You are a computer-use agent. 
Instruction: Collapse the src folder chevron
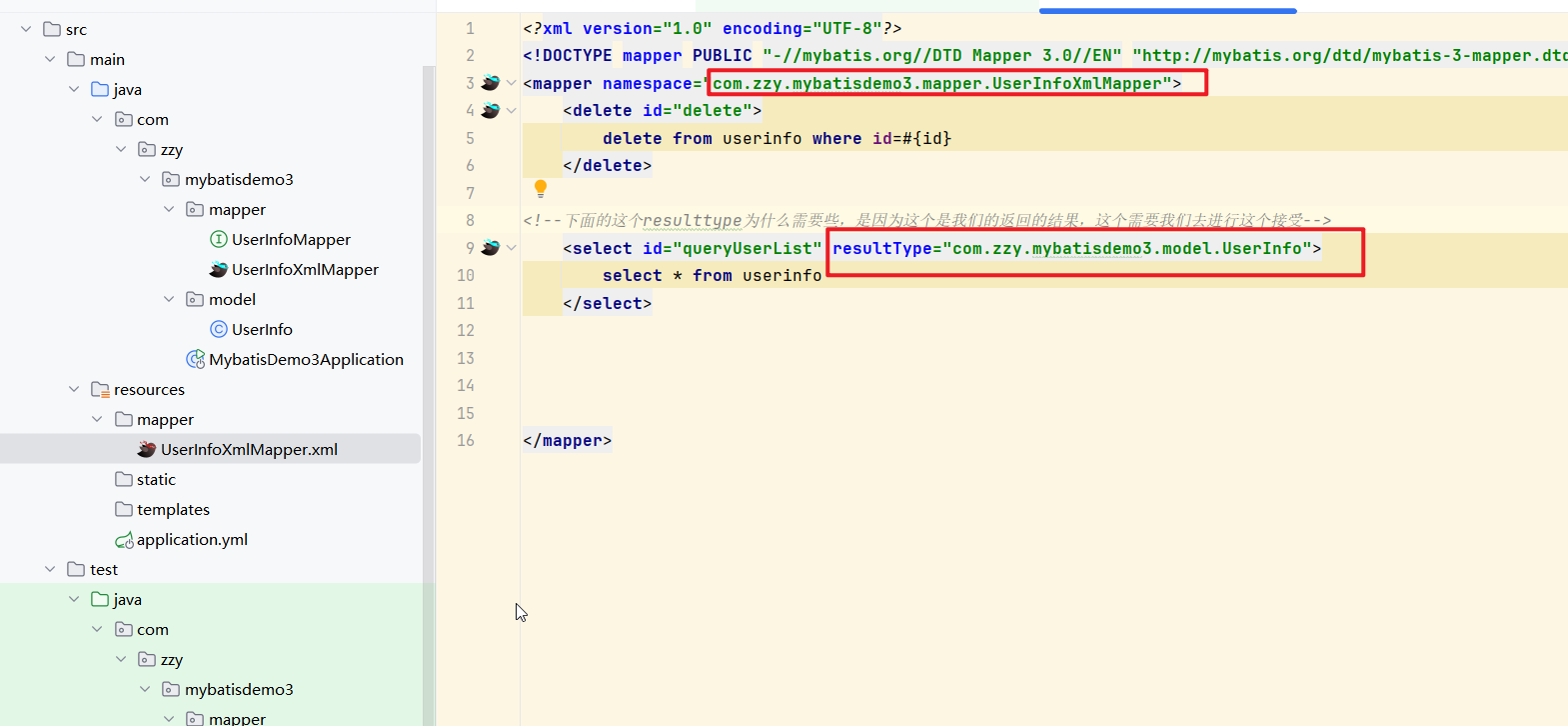(26, 29)
